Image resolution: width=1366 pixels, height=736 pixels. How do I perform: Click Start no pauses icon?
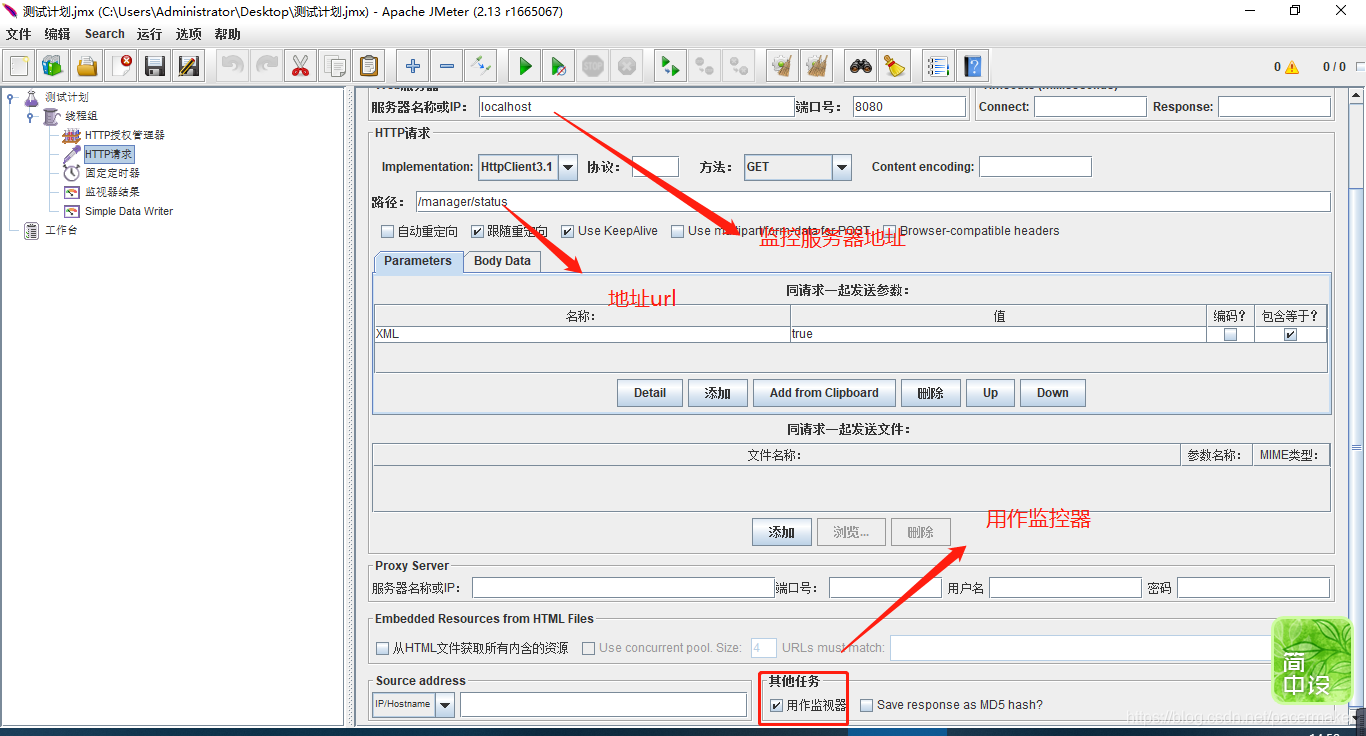click(558, 67)
